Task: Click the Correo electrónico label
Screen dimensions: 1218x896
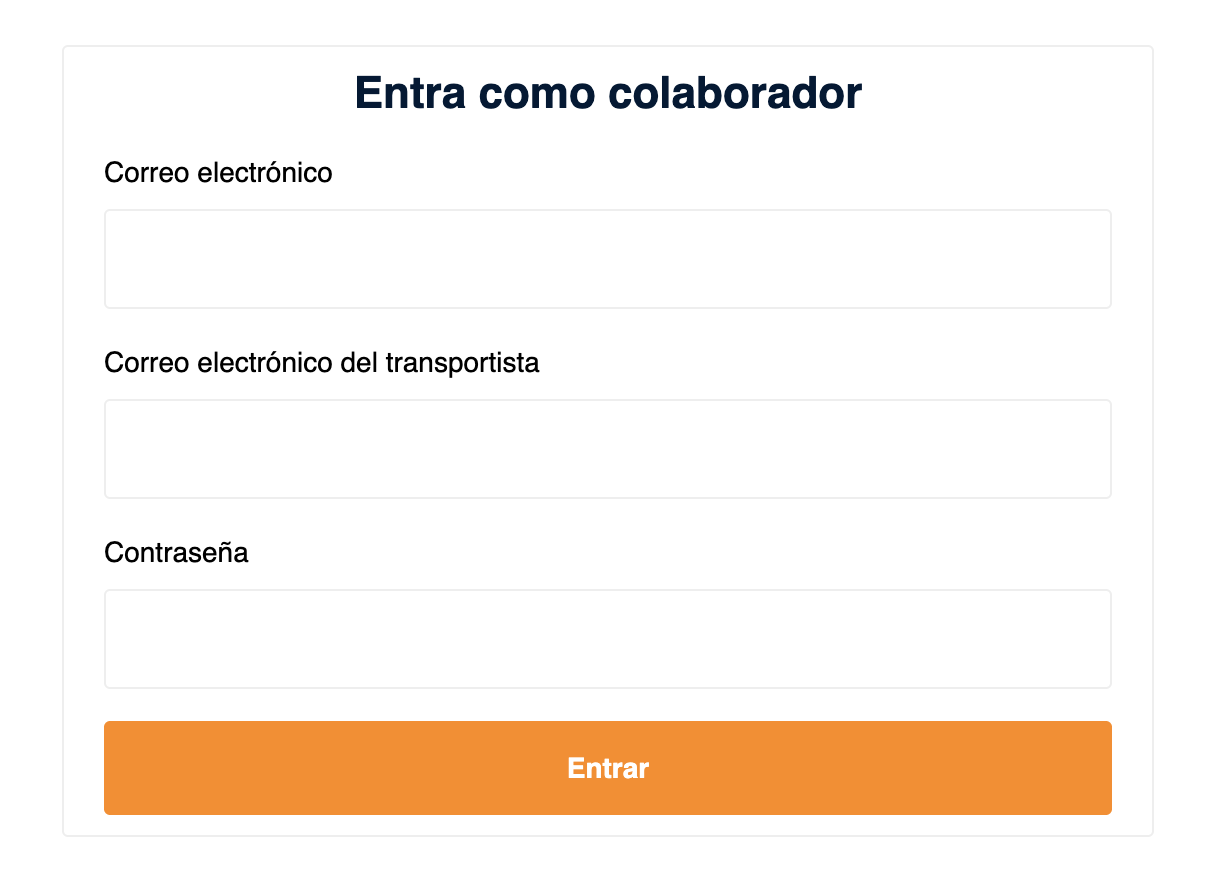Action: click(218, 172)
